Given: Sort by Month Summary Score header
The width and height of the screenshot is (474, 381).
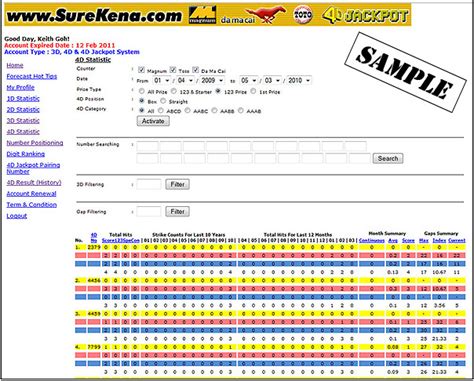Looking at the screenshot, I should [408, 240].
